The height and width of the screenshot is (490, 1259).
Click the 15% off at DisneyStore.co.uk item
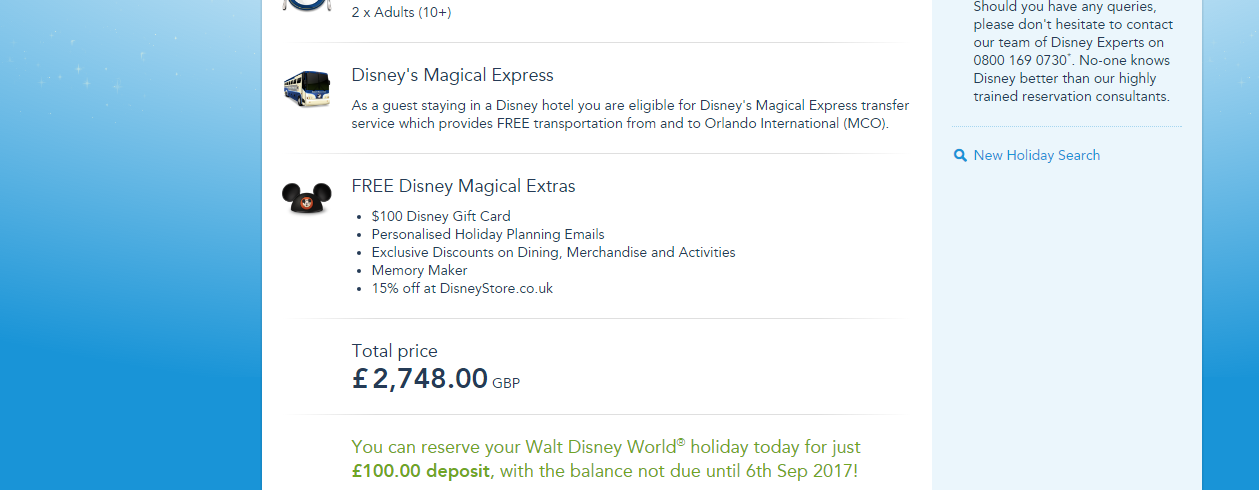tap(461, 288)
